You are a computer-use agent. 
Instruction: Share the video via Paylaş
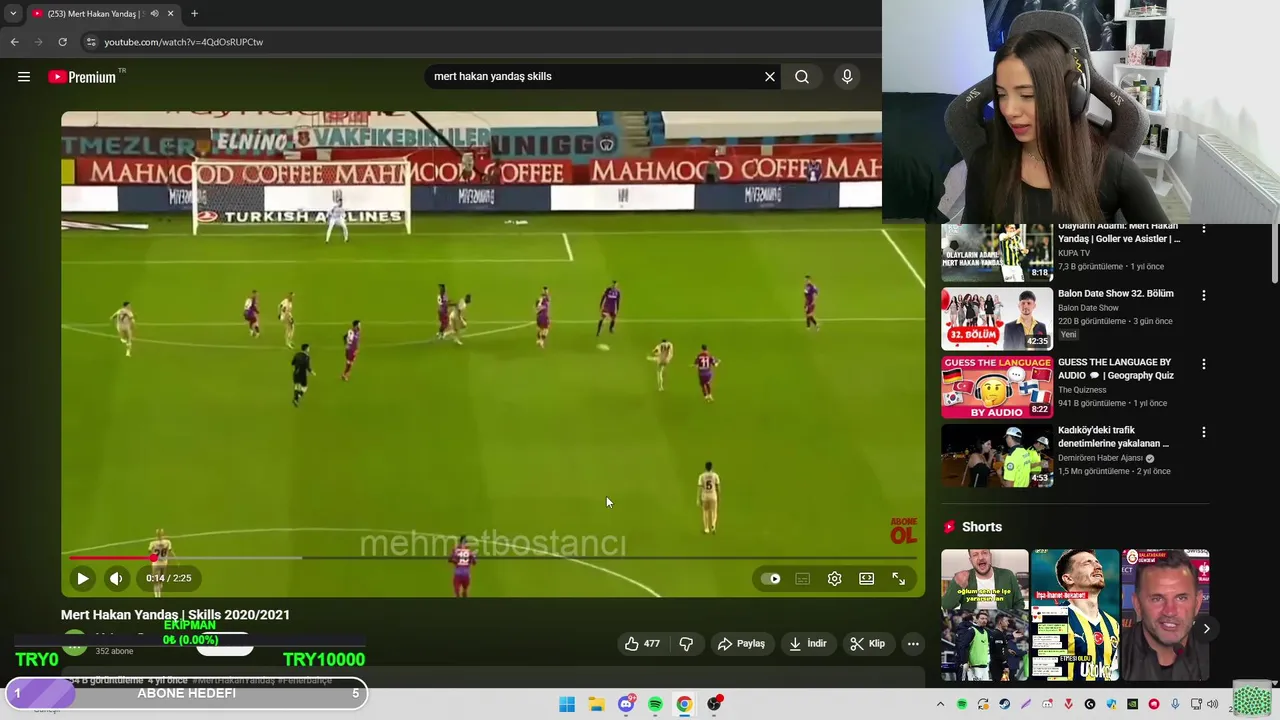click(741, 644)
